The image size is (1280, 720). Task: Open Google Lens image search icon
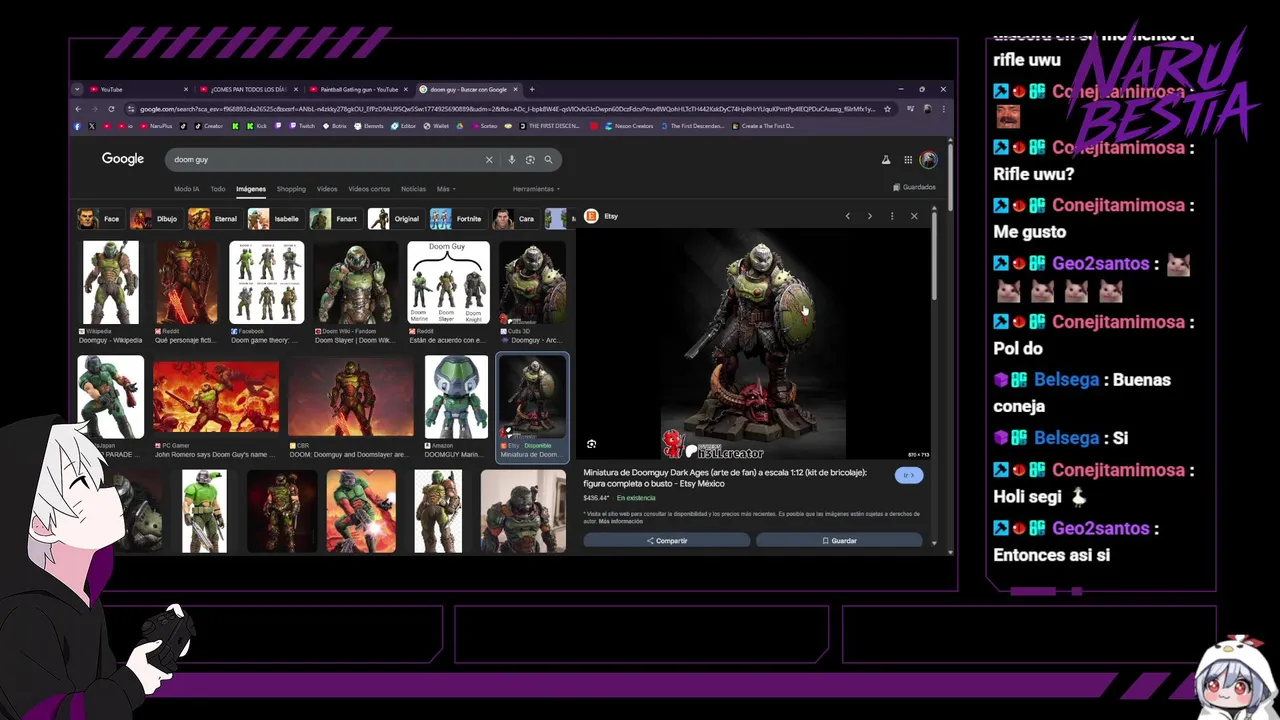click(530, 159)
